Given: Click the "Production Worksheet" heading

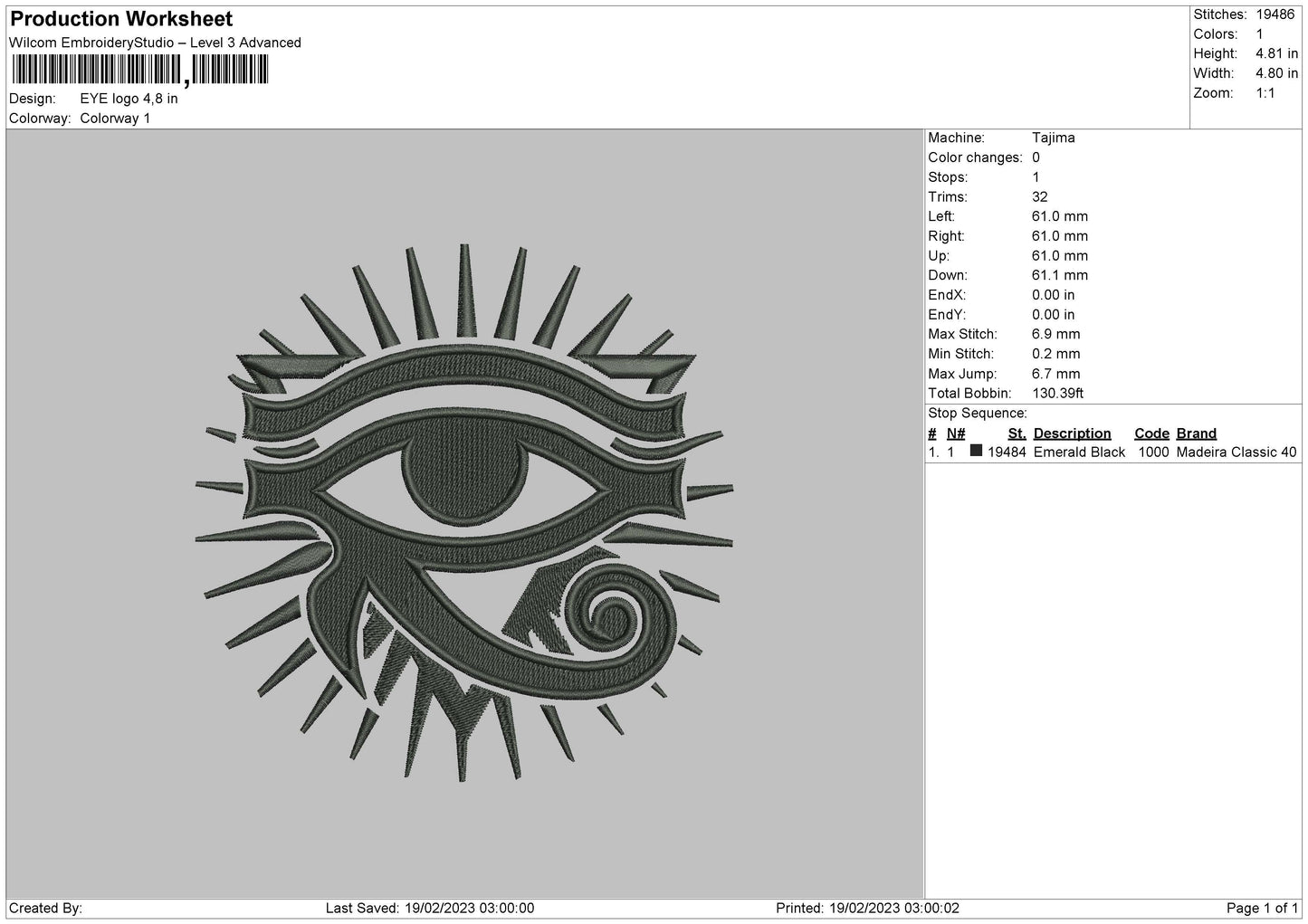Looking at the screenshot, I should (x=121, y=18).
